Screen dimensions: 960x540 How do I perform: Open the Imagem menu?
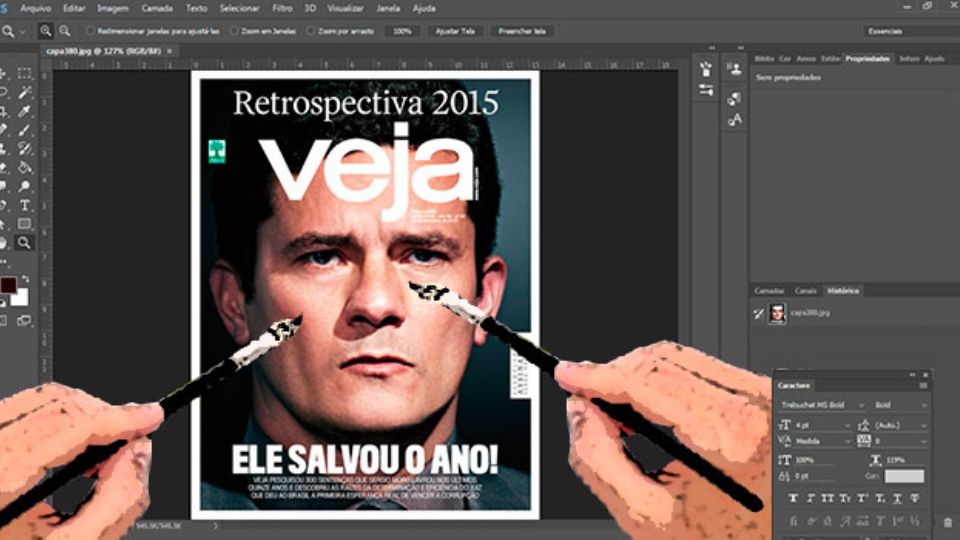coord(113,9)
